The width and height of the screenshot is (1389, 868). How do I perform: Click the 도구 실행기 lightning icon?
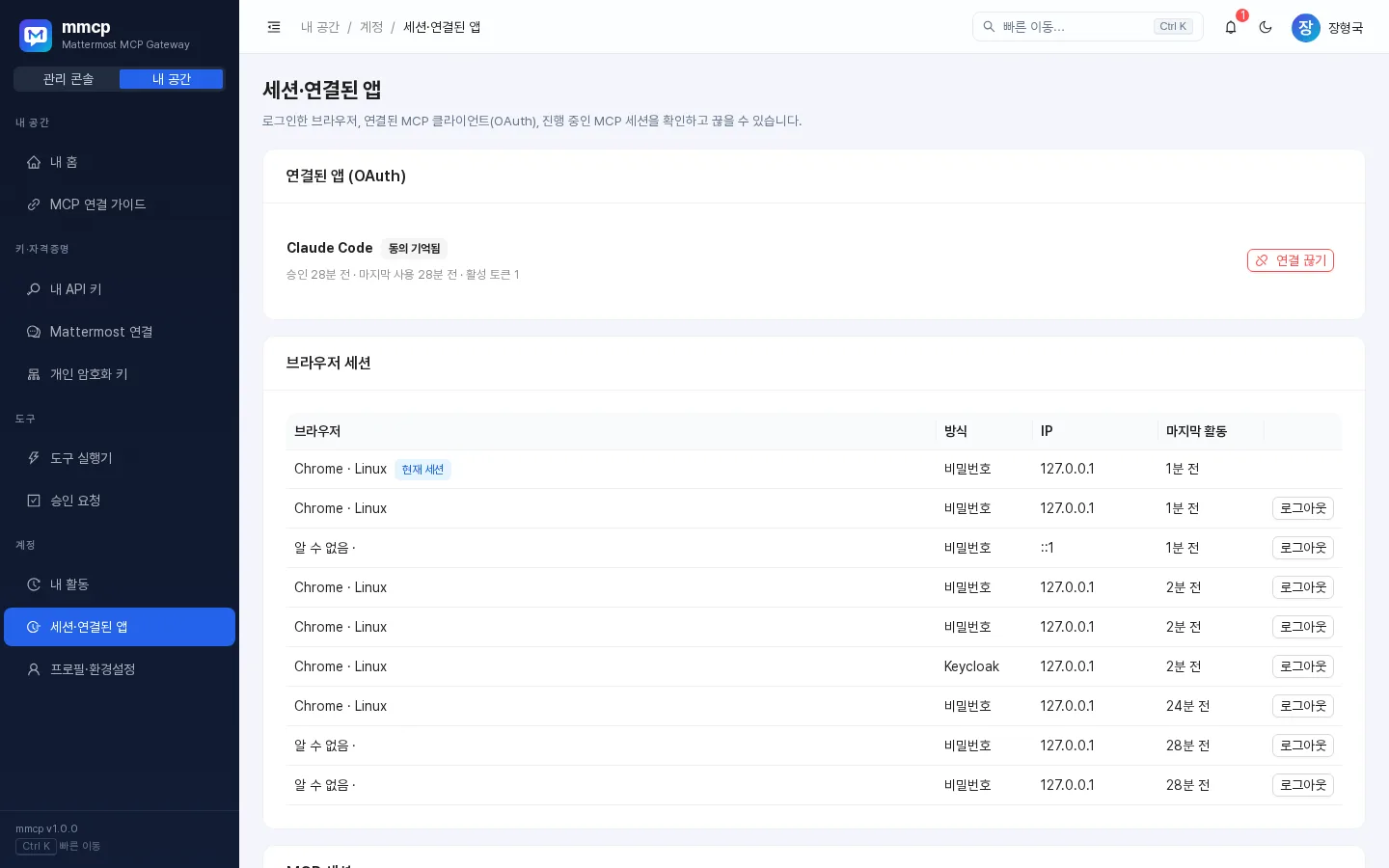pyautogui.click(x=34, y=458)
